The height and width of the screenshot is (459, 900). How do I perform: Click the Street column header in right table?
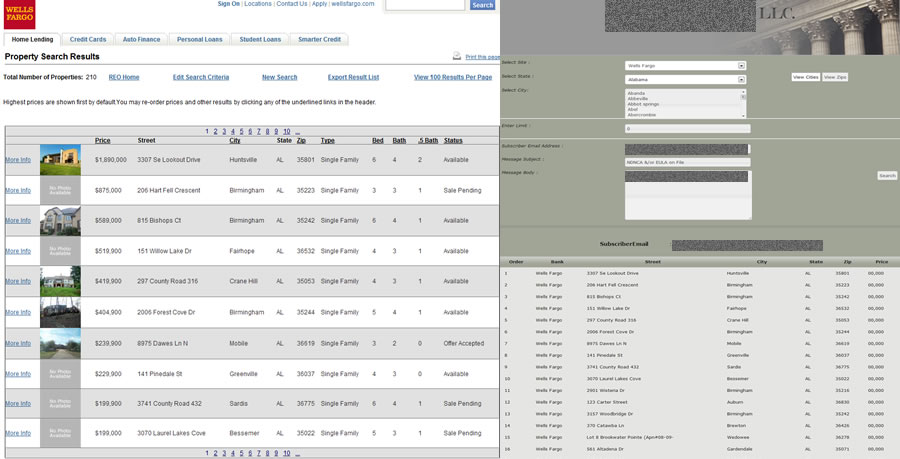(653, 262)
